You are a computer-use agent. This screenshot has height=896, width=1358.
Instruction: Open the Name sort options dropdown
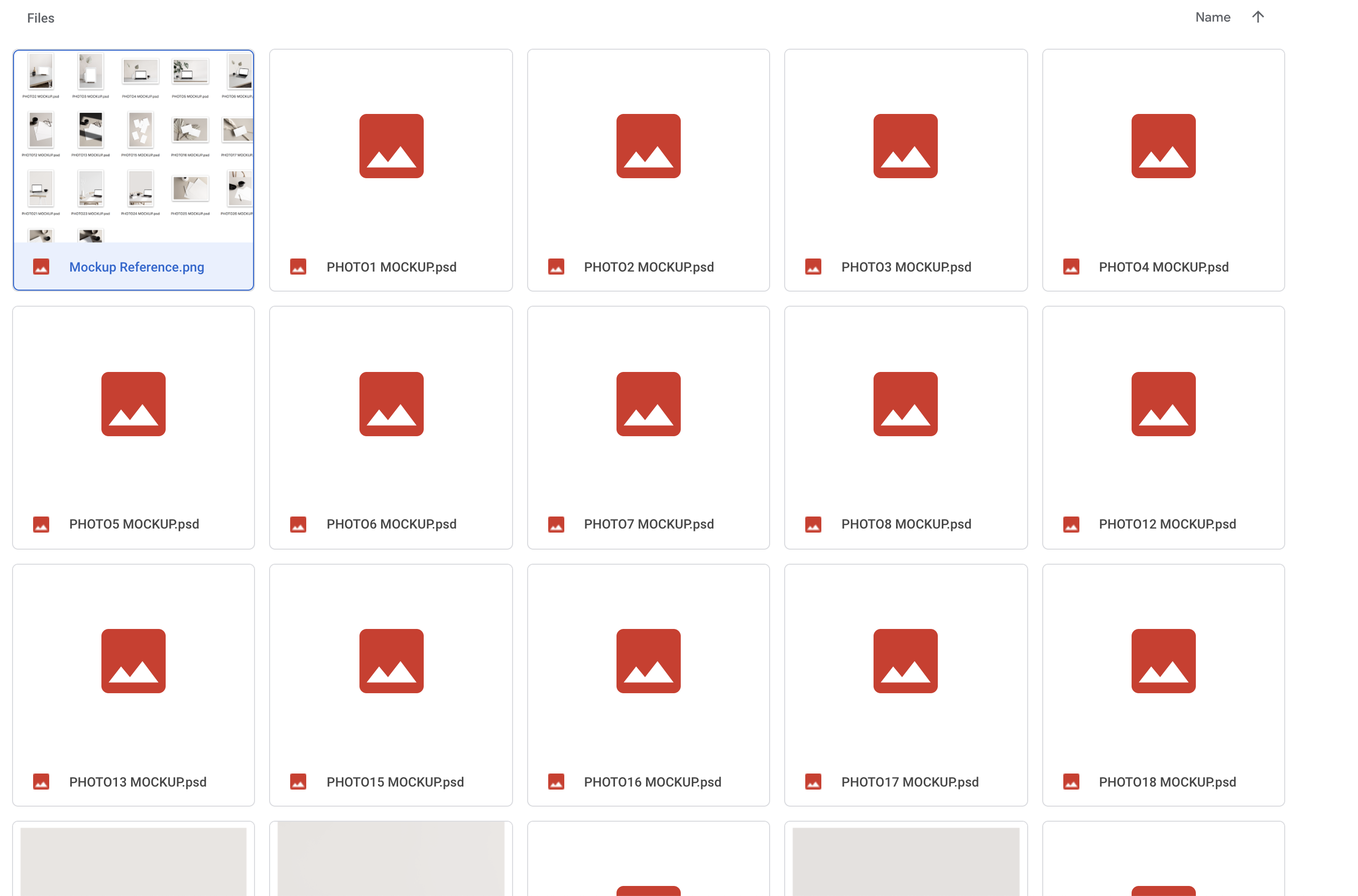tap(1212, 17)
